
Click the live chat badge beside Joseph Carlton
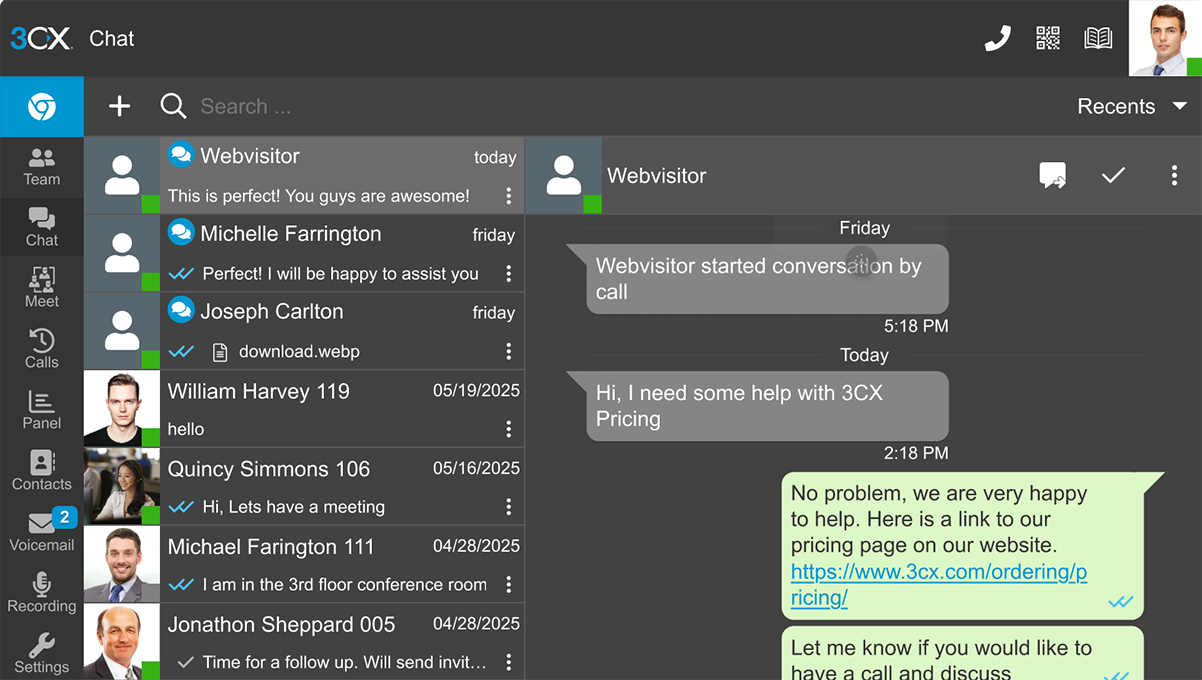click(x=181, y=310)
